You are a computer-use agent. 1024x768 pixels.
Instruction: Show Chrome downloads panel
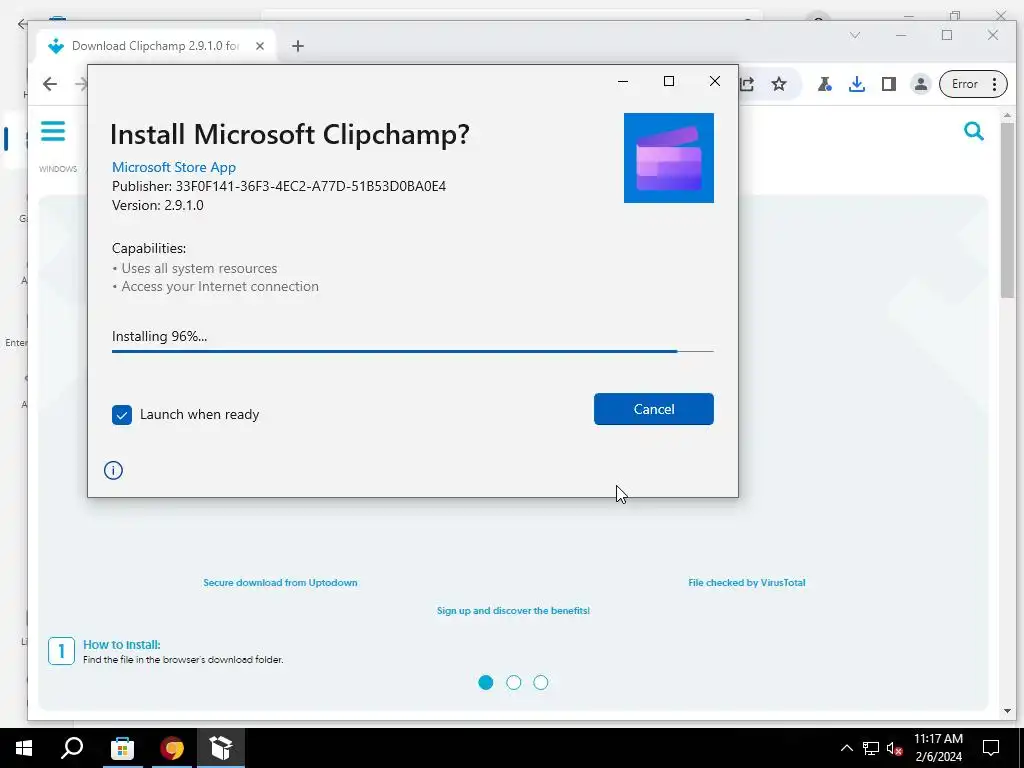click(857, 84)
